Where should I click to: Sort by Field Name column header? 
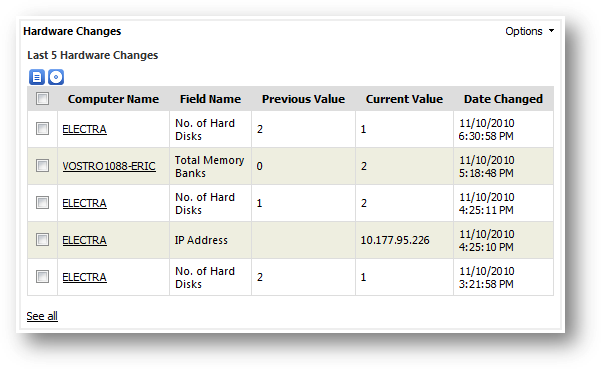[x=210, y=99]
